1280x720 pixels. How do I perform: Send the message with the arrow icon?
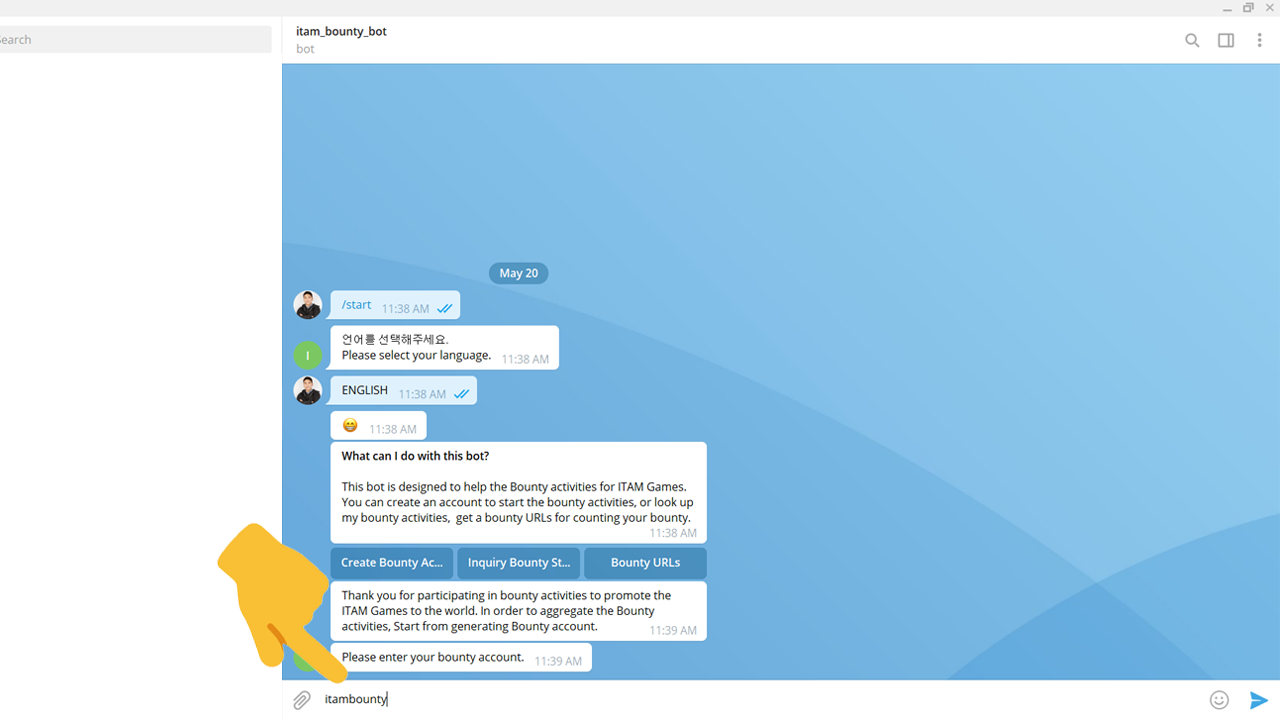(x=1259, y=700)
